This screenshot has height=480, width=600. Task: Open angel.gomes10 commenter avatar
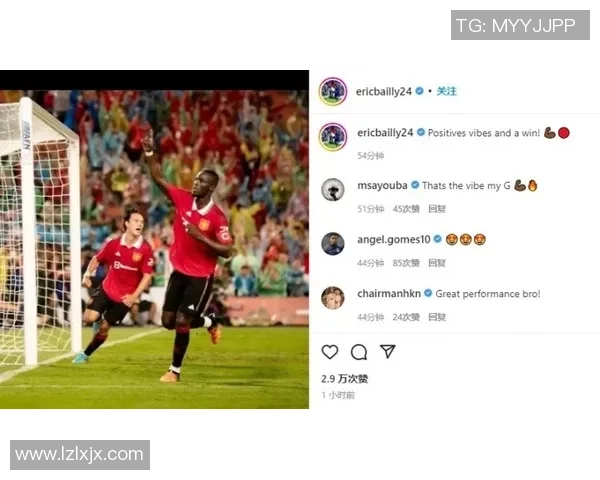coord(333,243)
